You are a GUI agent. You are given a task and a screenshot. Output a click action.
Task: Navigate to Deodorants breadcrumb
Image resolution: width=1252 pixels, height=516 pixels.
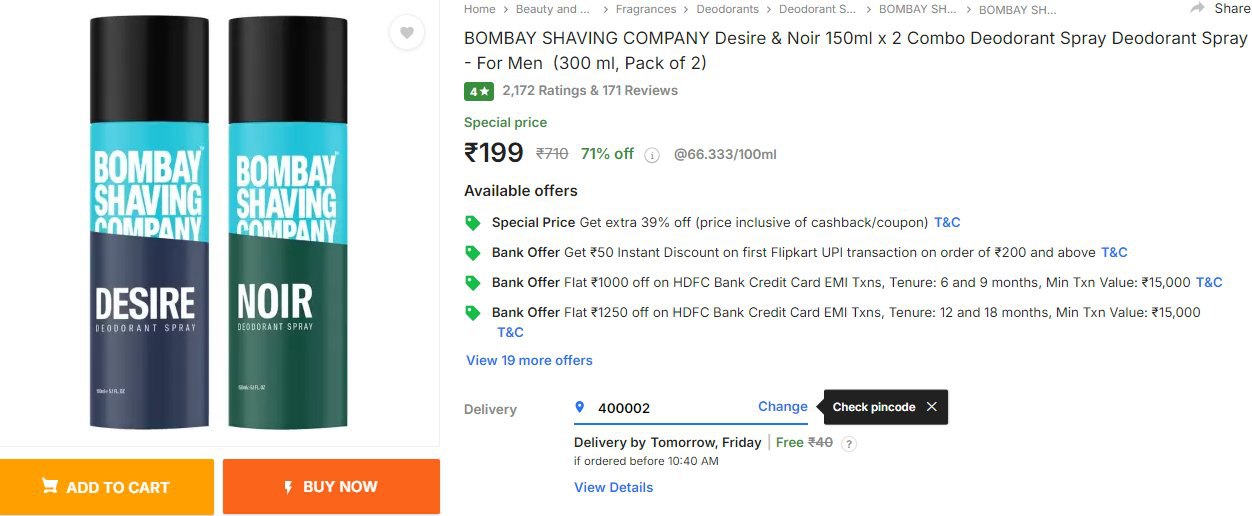pyautogui.click(x=727, y=9)
